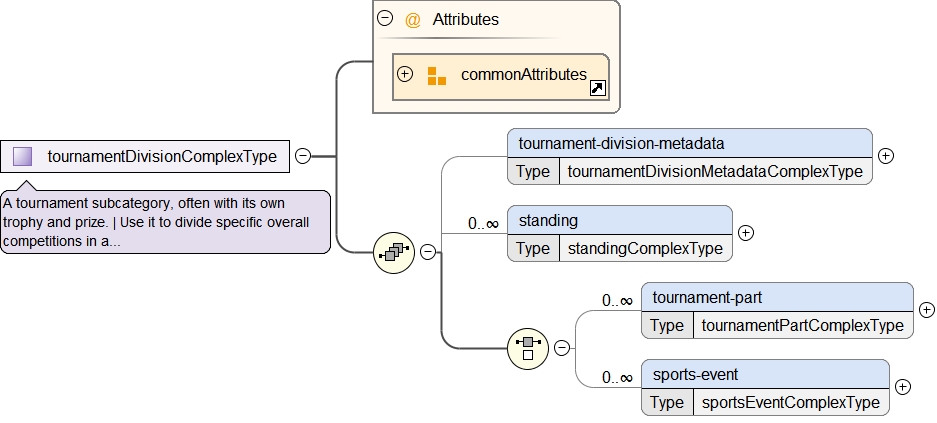The image size is (937, 423).
Task: Expand the tournament-part element
Action: point(926,310)
